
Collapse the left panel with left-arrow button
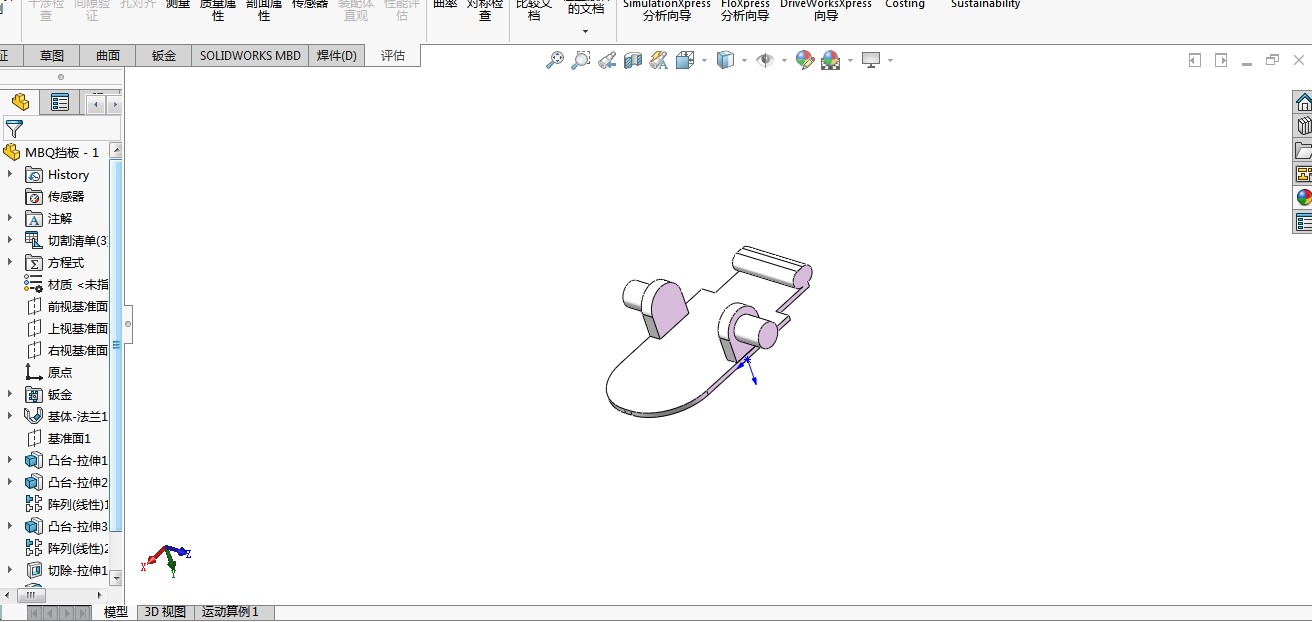[x=1194, y=61]
